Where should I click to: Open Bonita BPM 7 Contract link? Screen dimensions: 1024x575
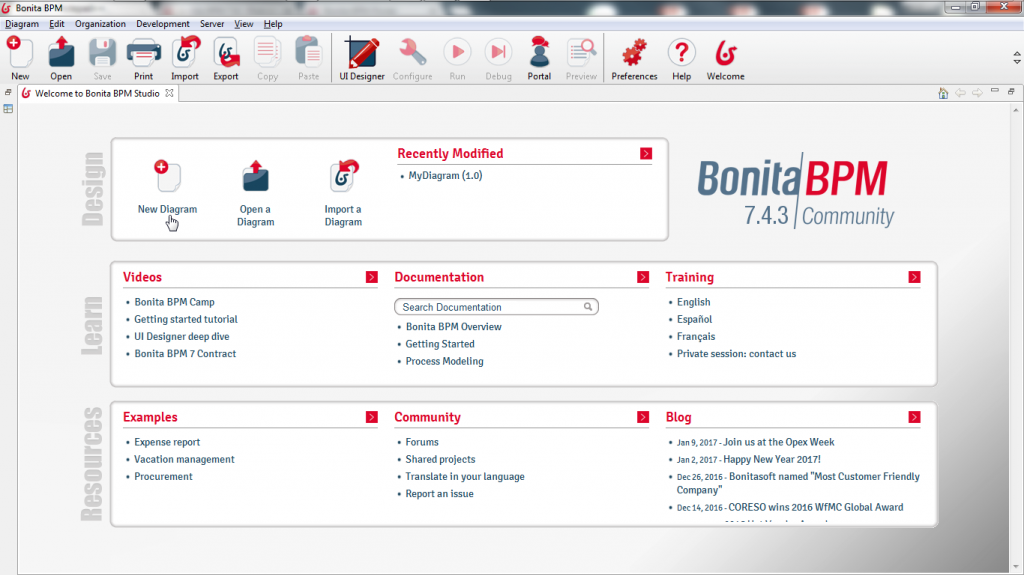[x=185, y=353]
